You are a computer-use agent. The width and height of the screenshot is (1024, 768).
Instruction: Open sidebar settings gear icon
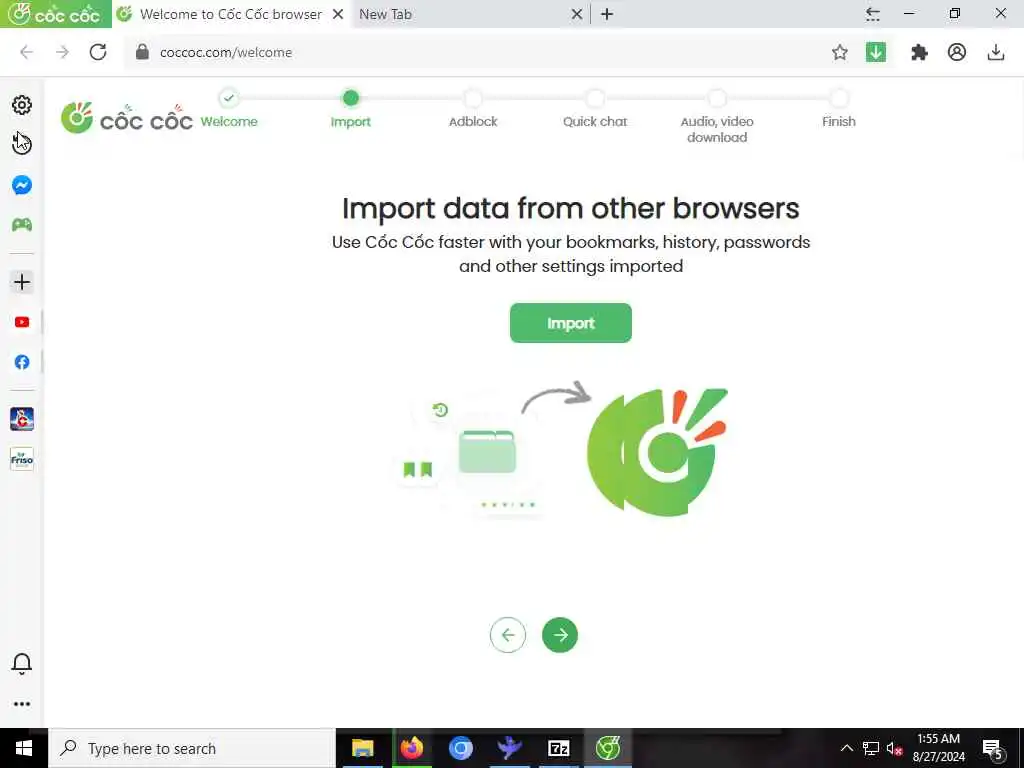[x=22, y=105]
